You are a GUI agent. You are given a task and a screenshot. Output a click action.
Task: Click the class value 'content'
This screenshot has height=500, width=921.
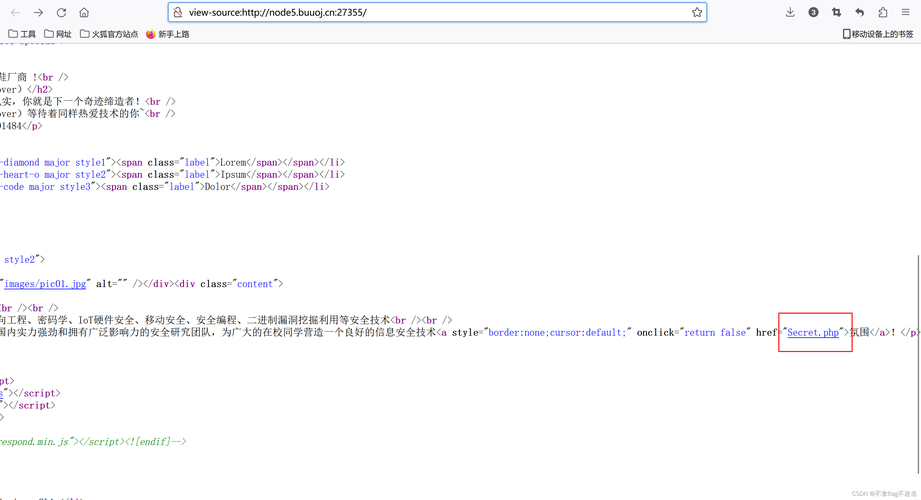(x=255, y=284)
